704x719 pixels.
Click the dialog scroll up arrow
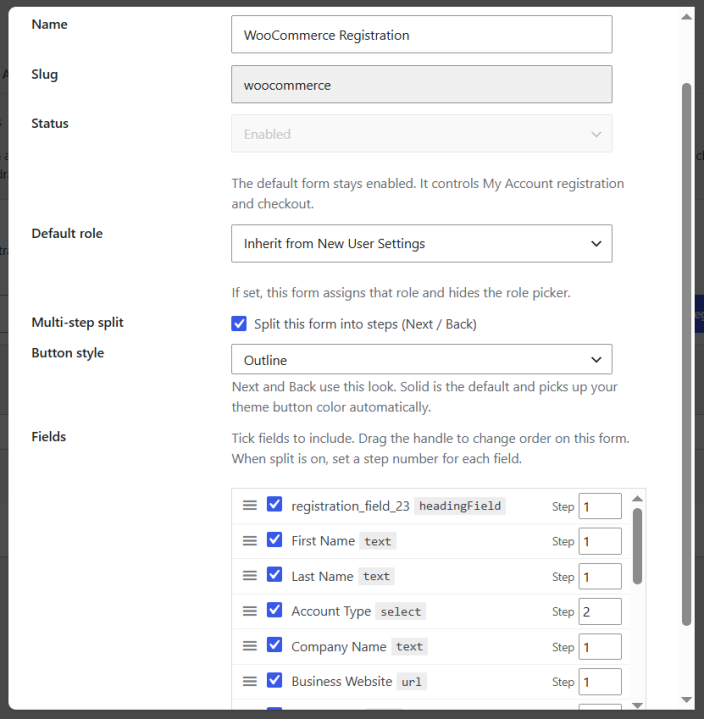(686, 17)
